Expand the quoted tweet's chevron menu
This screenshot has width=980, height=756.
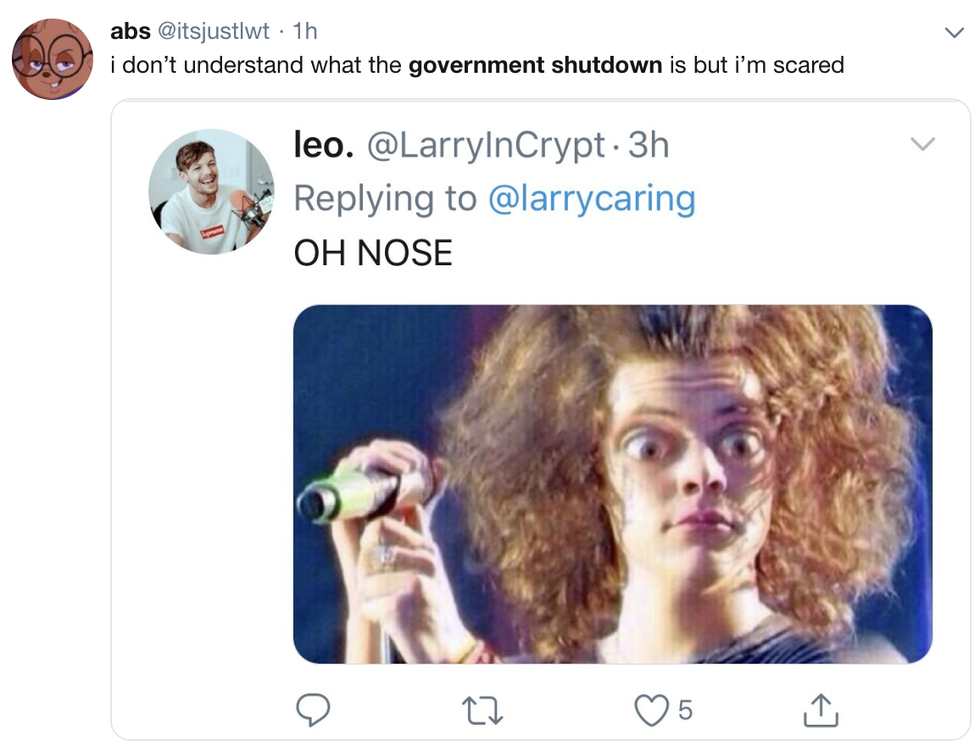[x=922, y=145]
